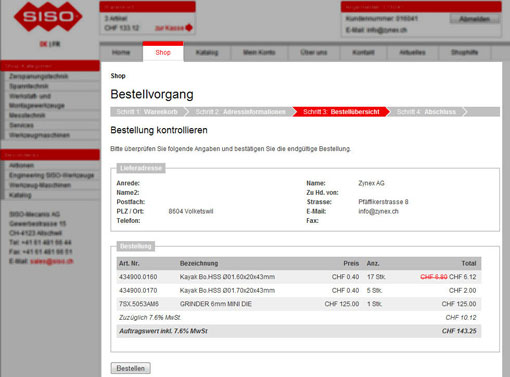Open Werkzeug-Maschinen sidebar entry
Viewport: 510px width, 377px height.
click(x=40, y=185)
